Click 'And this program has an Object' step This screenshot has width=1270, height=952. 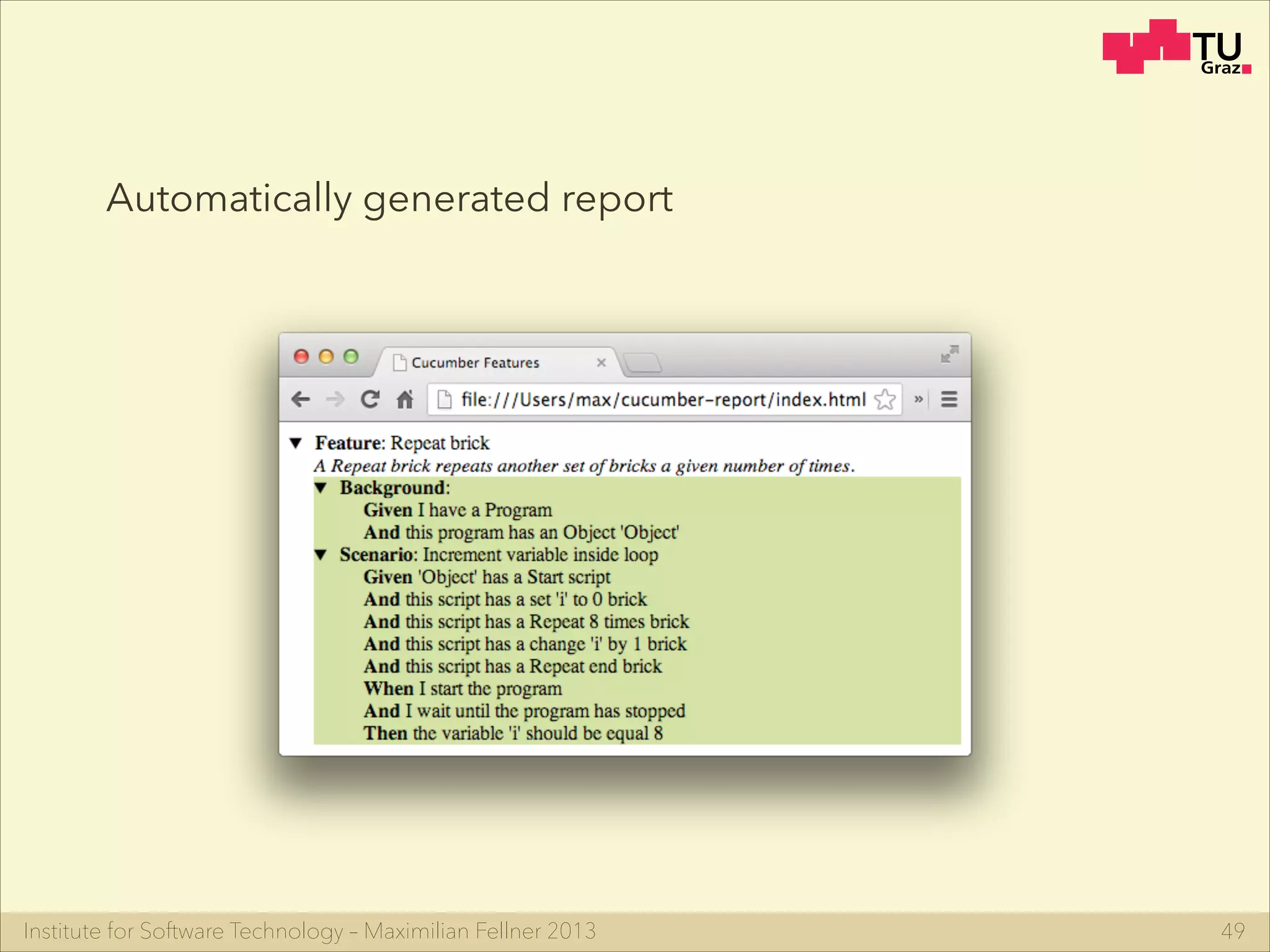click(x=522, y=532)
